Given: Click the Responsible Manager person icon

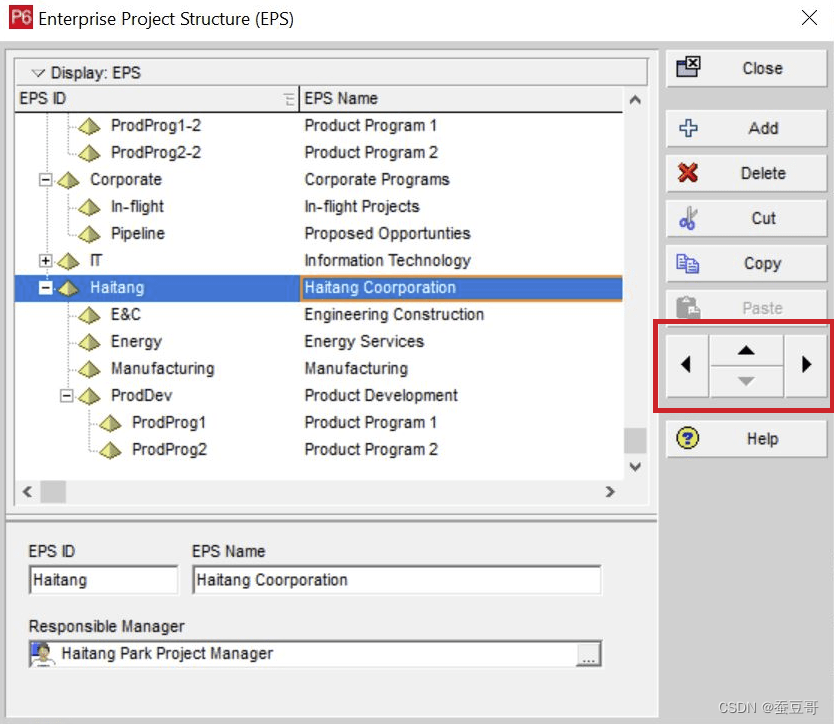Looking at the screenshot, I should click(x=43, y=654).
